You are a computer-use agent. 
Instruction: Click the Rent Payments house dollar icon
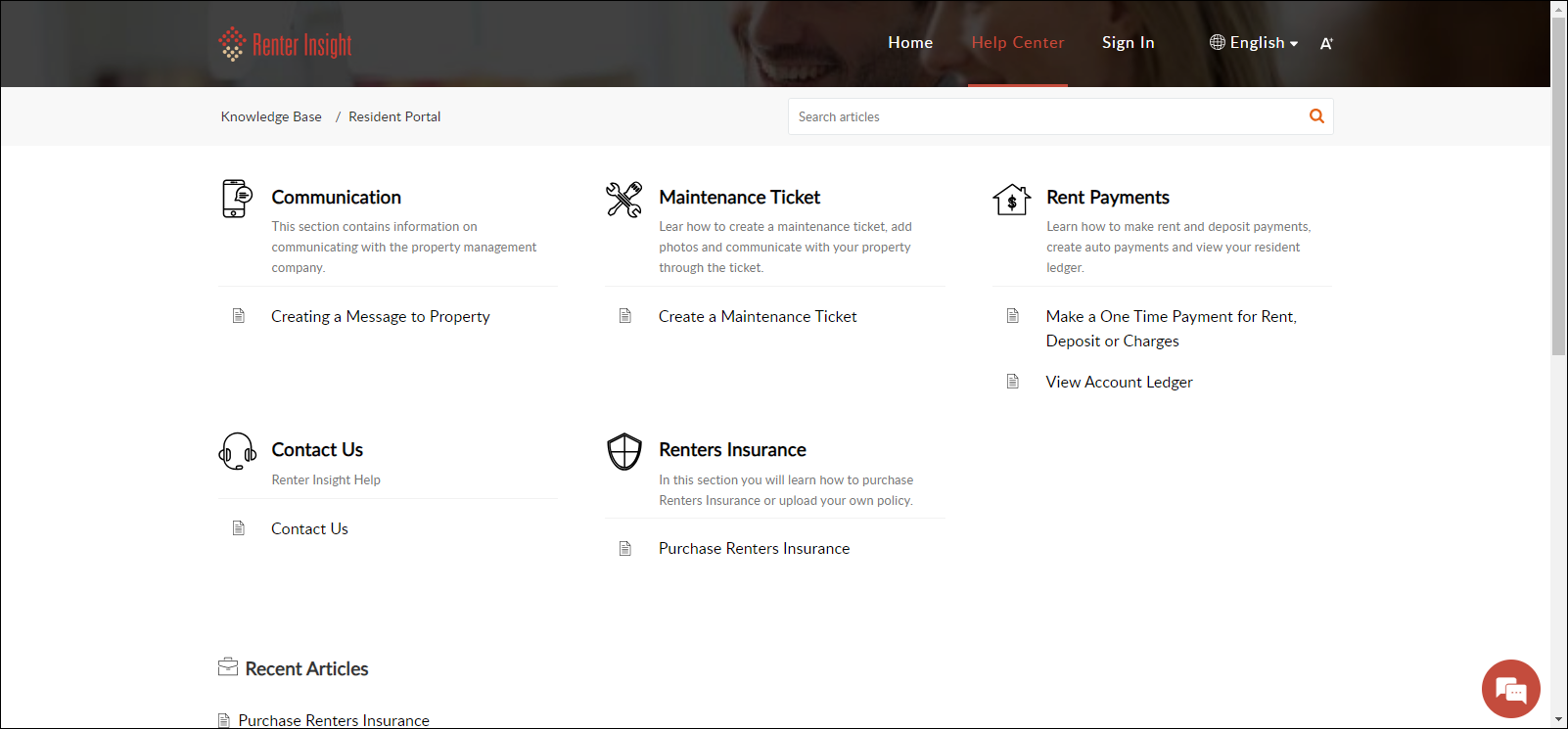tap(1012, 200)
